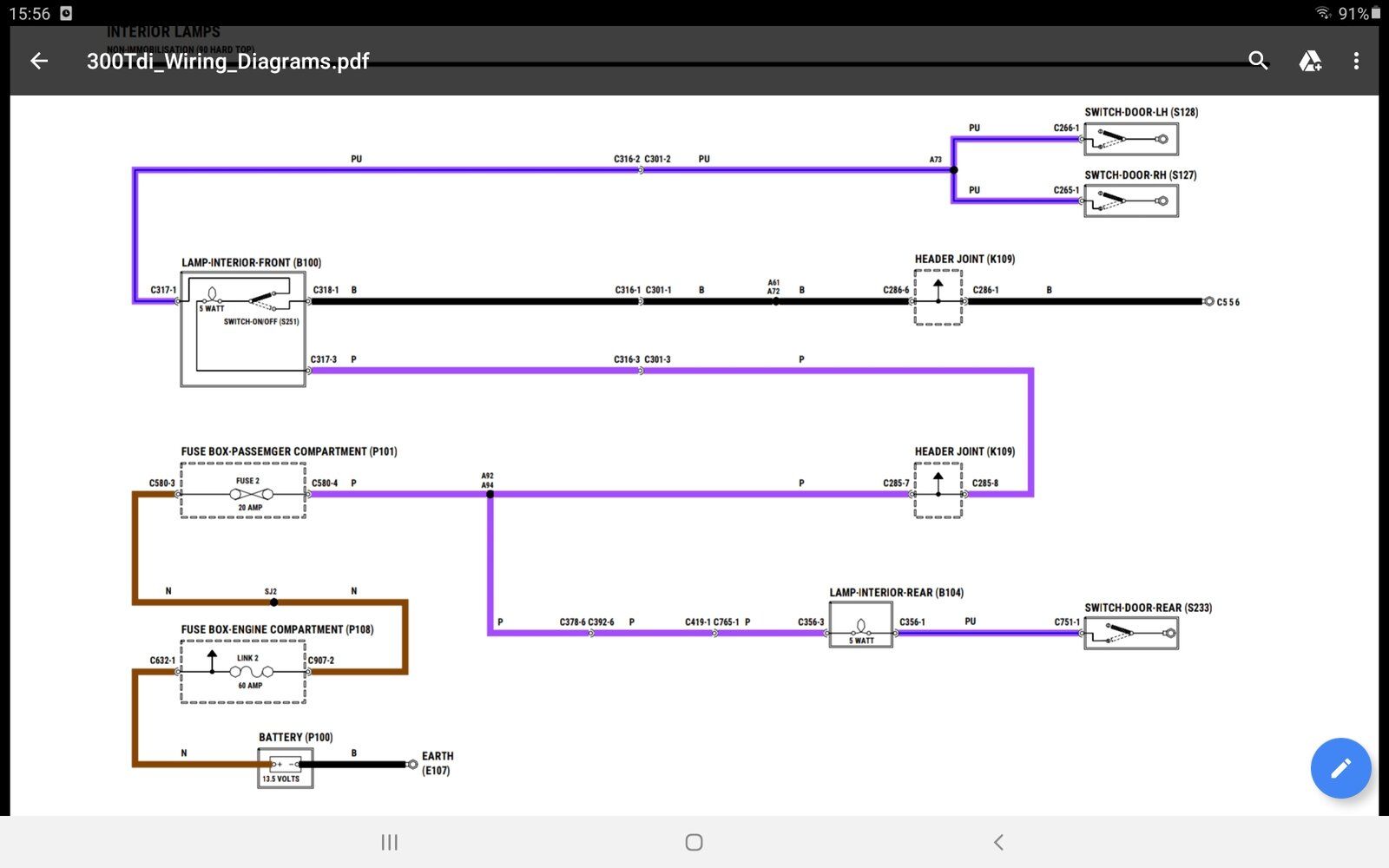
Task: Tap the C285-7 connector label
Action: pos(896,483)
